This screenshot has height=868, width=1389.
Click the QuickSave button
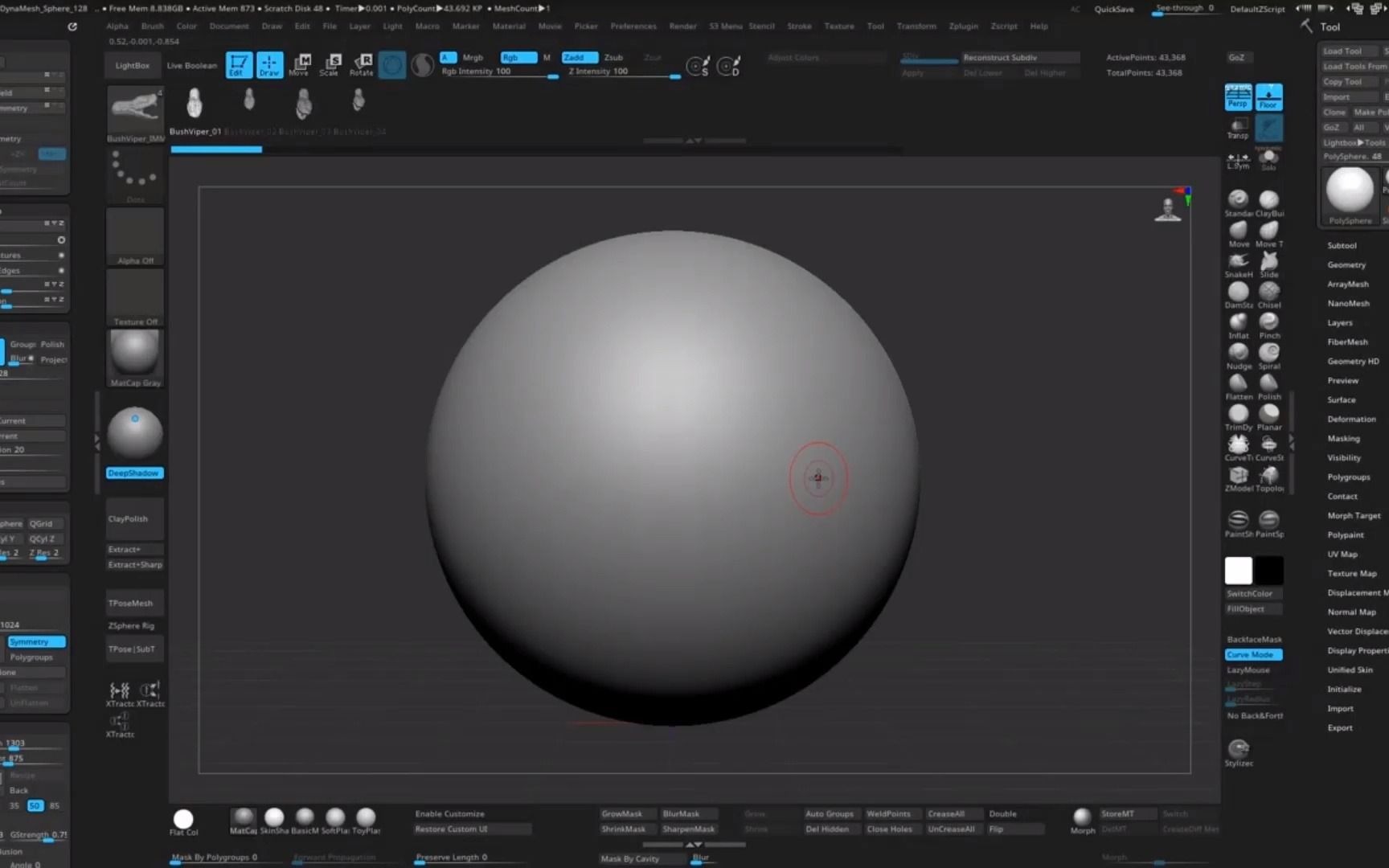pyautogui.click(x=1114, y=9)
